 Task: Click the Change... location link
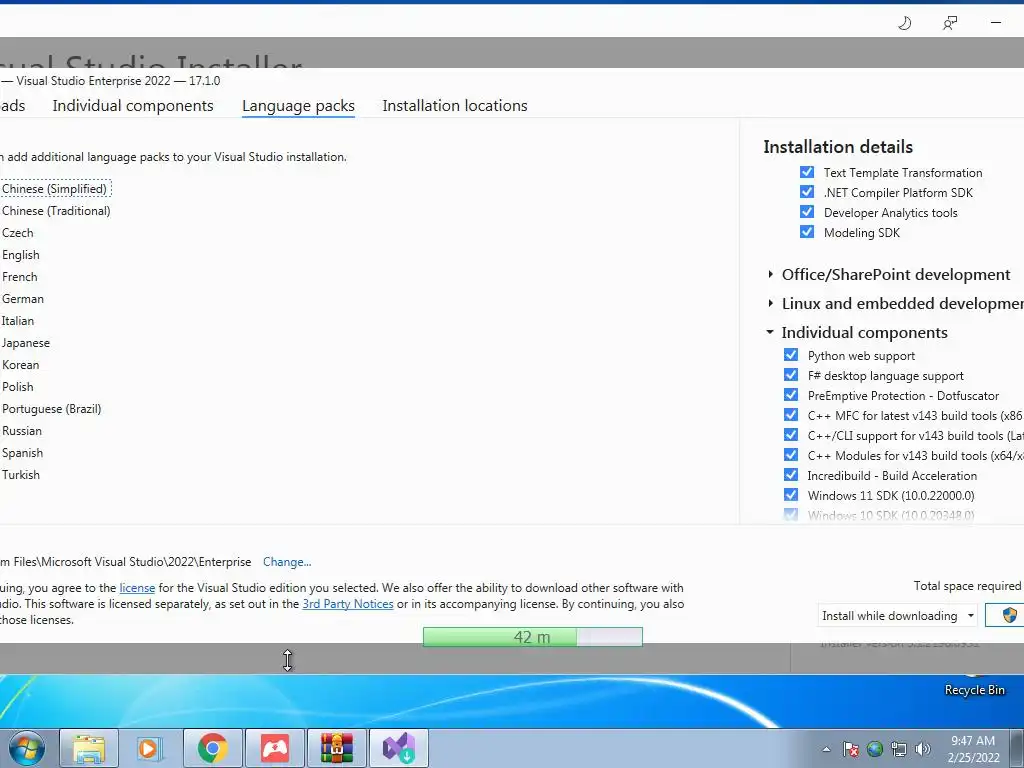click(287, 562)
